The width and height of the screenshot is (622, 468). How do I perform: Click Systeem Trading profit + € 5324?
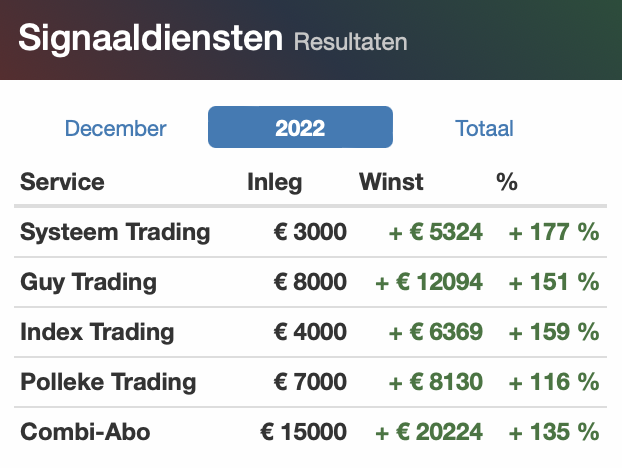pyautogui.click(x=436, y=232)
